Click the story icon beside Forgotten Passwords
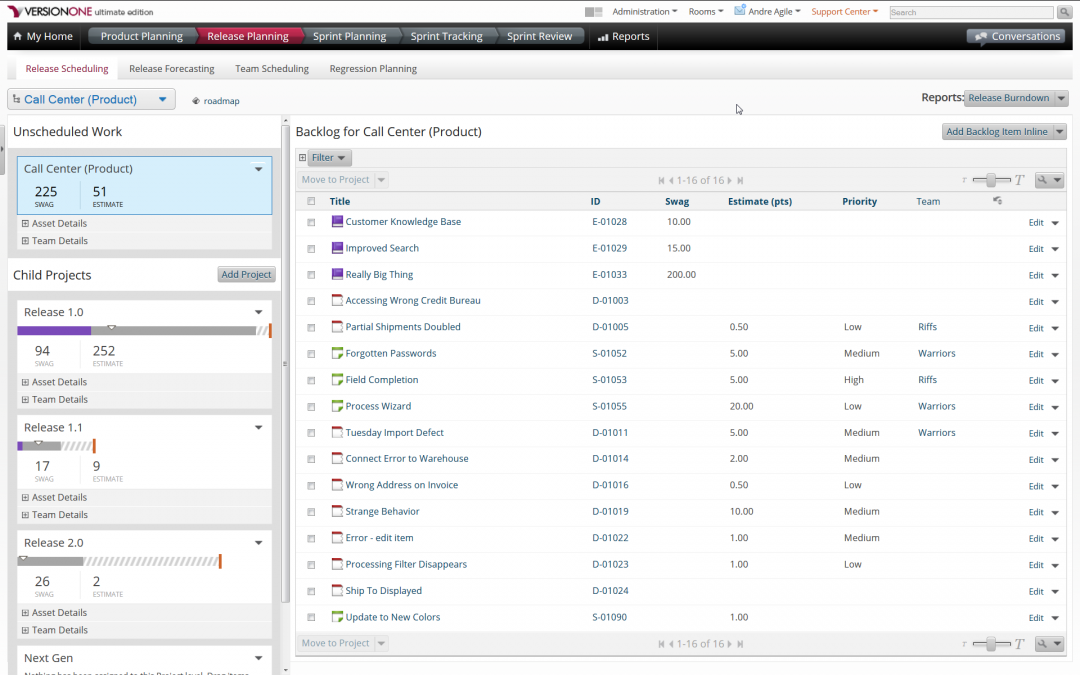This screenshot has height=675, width=1080. tap(337, 353)
